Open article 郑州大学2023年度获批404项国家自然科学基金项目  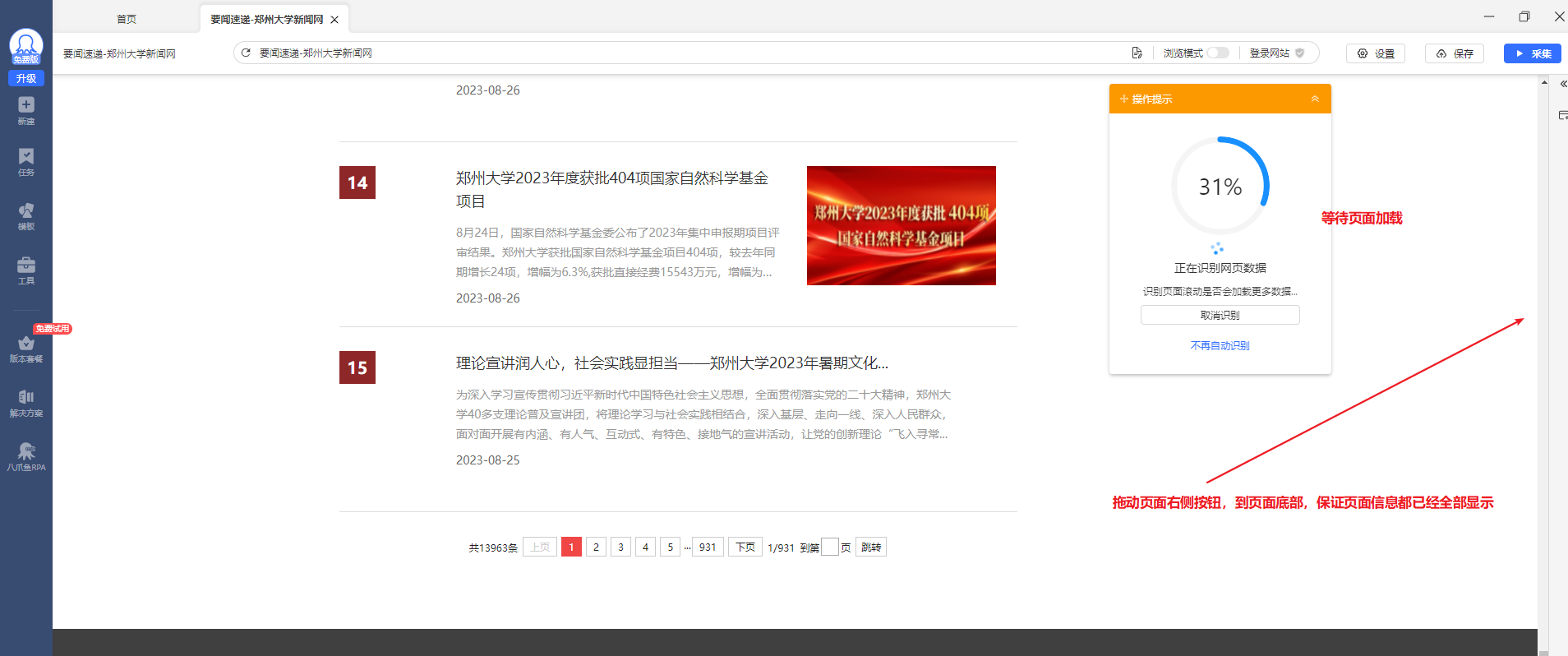click(x=612, y=189)
